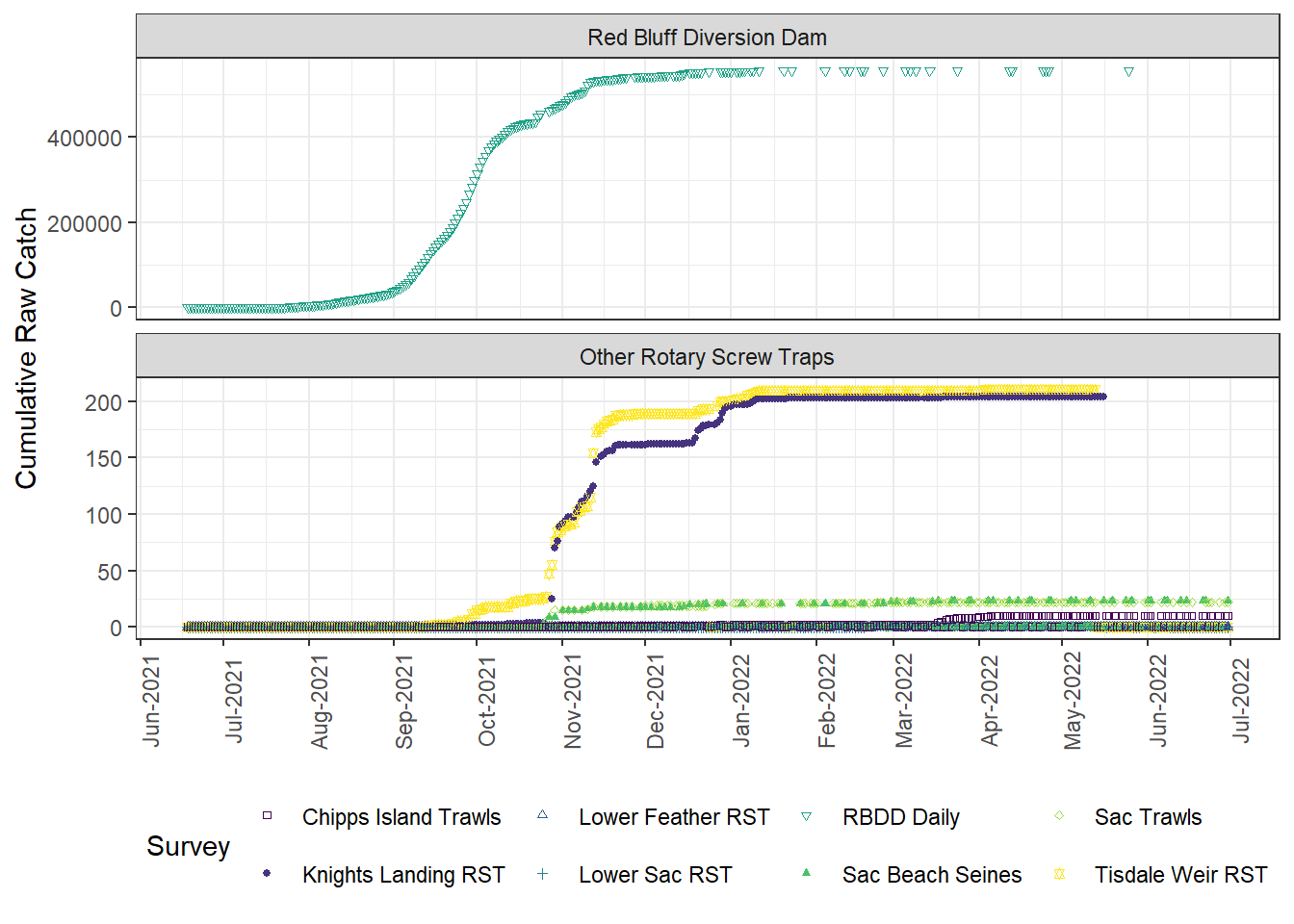
Task: Click the 200 tick label in lower panel
Action: click(x=103, y=402)
